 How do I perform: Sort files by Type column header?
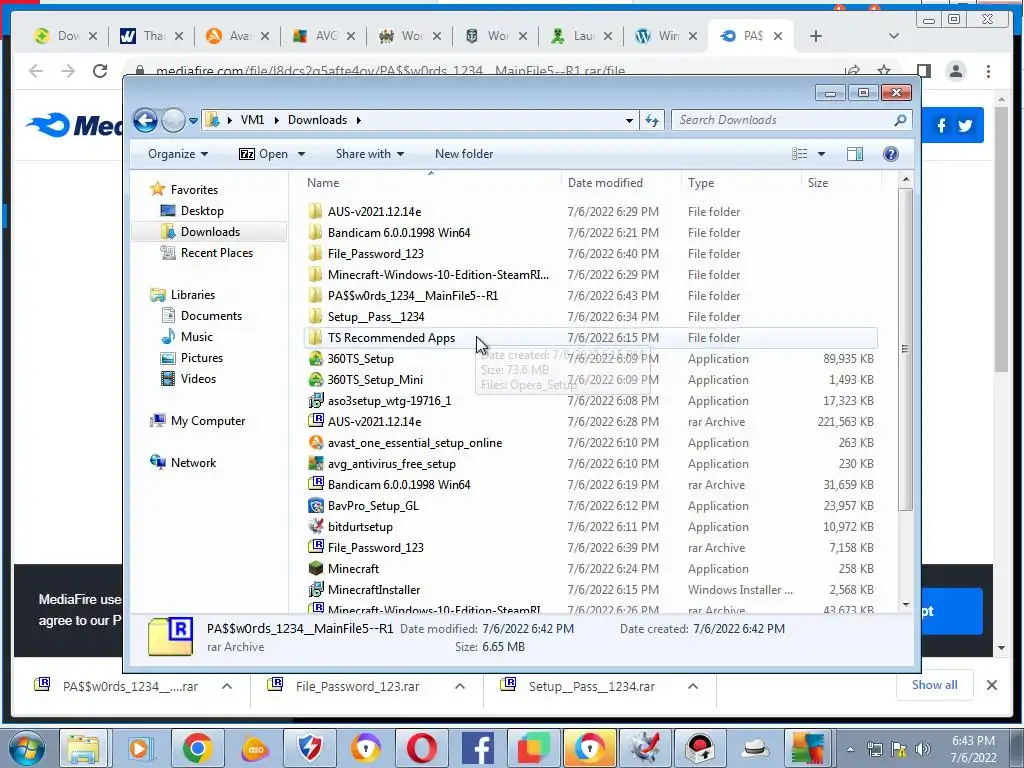pos(741,183)
